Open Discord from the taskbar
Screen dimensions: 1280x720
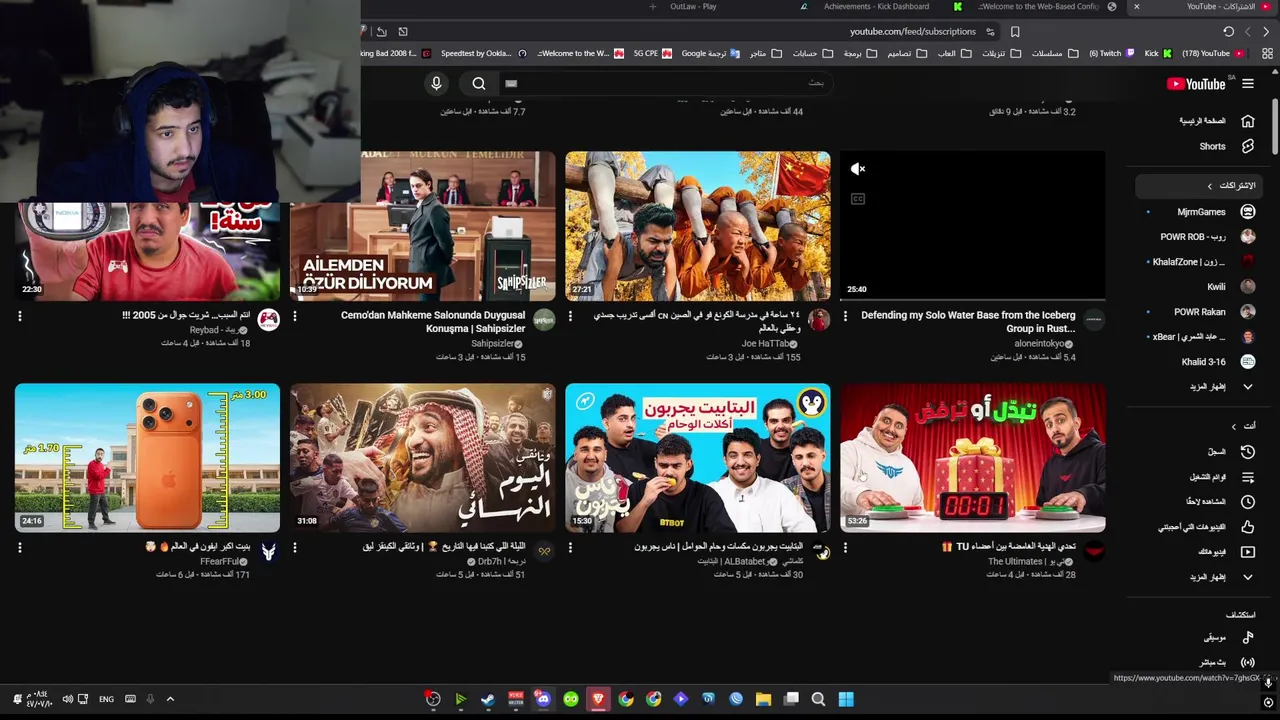(542, 699)
